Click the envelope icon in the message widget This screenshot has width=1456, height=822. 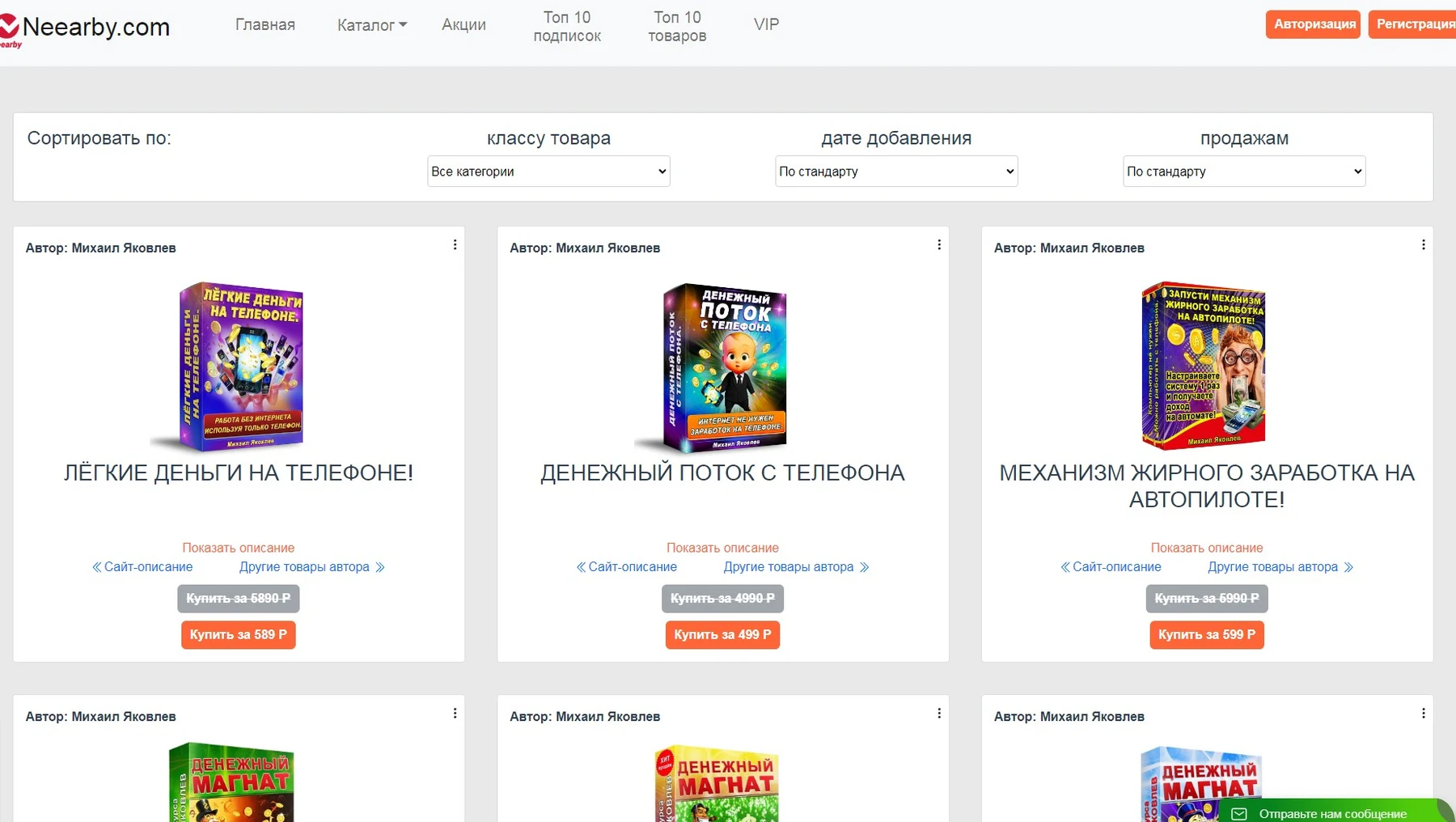click(1238, 814)
